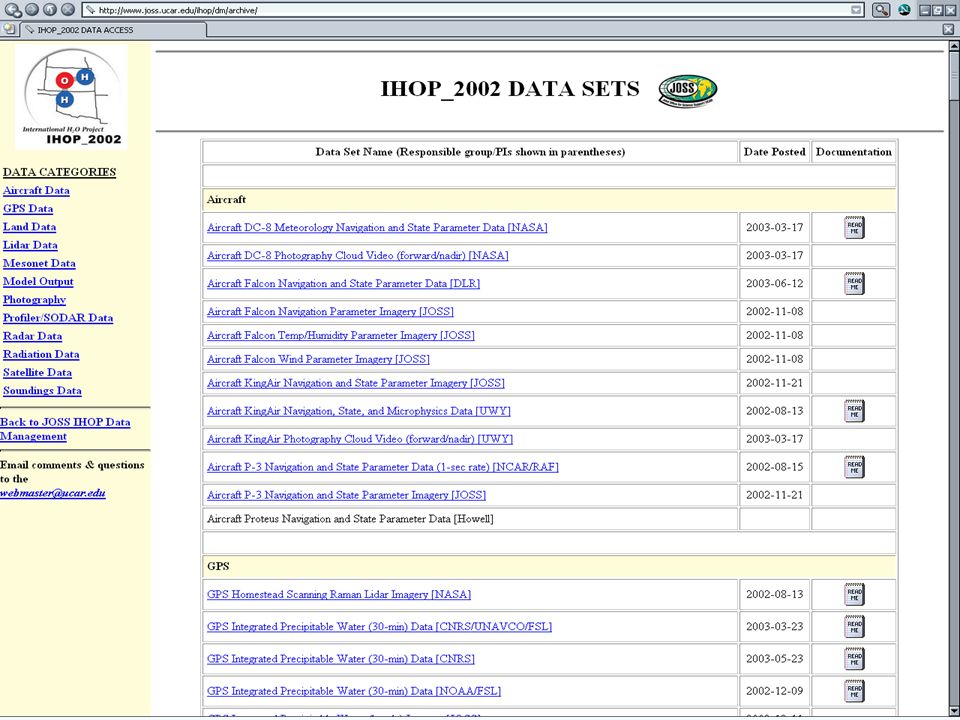The width and height of the screenshot is (960, 720).
Task: Open README for GPS Precipitable Water NOAA/FSL
Action: coord(854,691)
